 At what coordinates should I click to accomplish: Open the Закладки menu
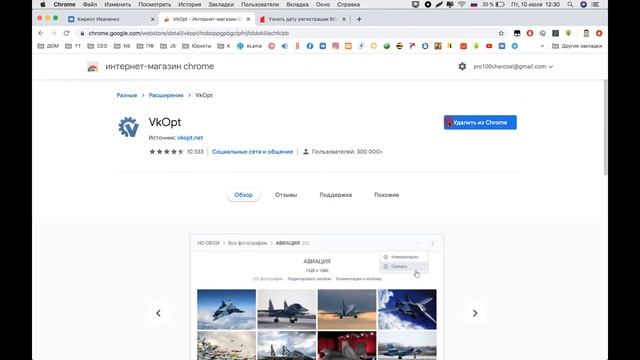click(x=221, y=4)
